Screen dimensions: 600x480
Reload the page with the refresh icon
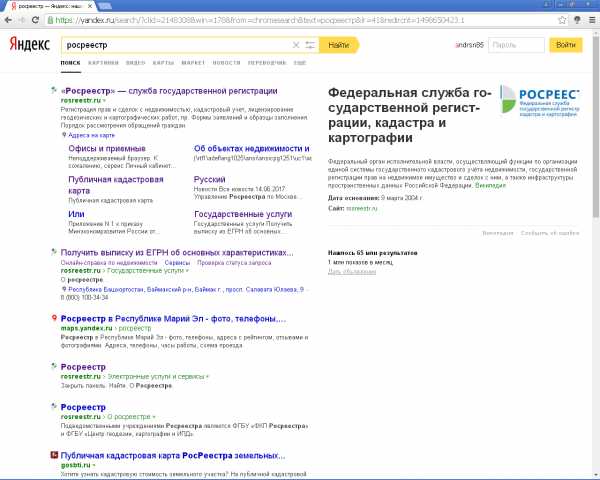(x=35, y=20)
